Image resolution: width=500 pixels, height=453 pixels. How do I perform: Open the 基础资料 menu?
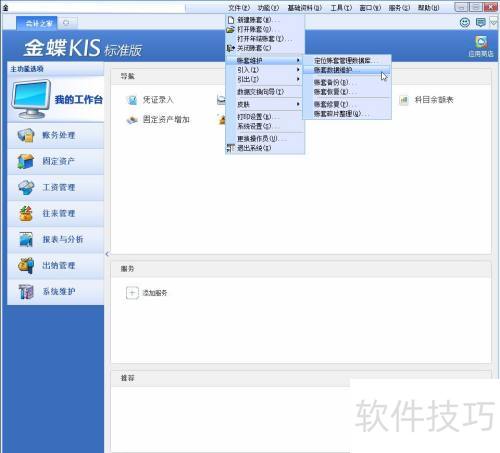point(305,7)
